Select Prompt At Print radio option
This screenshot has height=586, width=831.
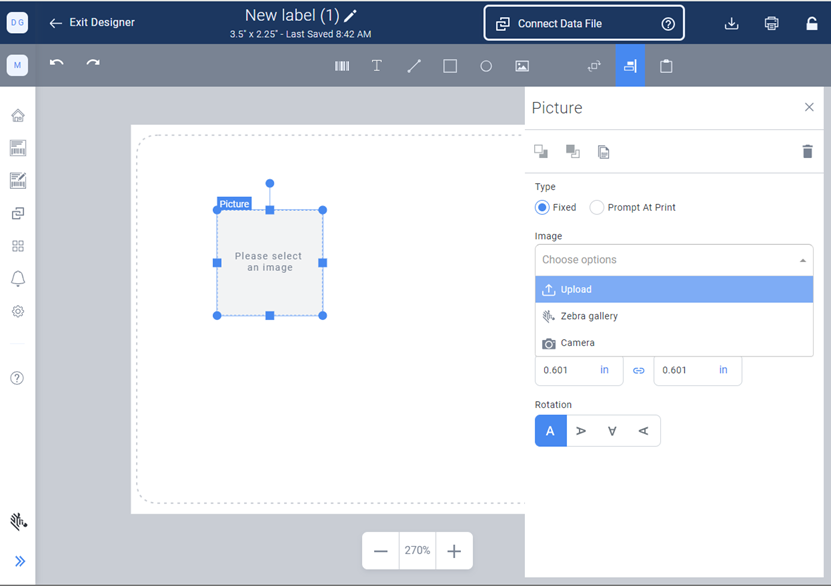point(597,208)
